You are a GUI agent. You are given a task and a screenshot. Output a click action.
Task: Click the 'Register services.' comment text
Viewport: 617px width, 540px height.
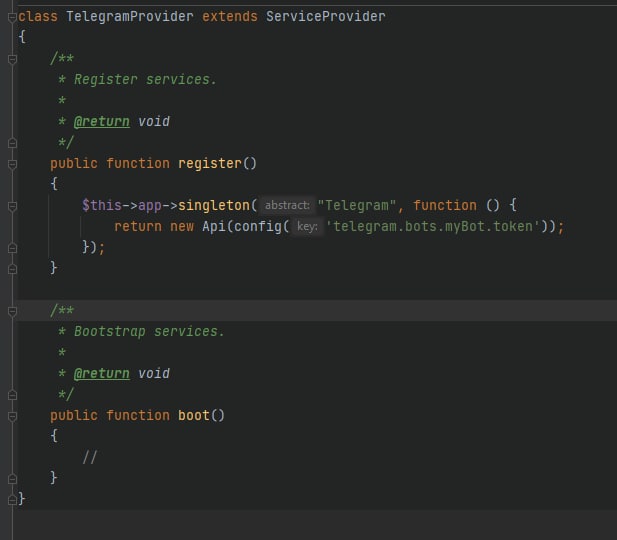tap(145, 80)
